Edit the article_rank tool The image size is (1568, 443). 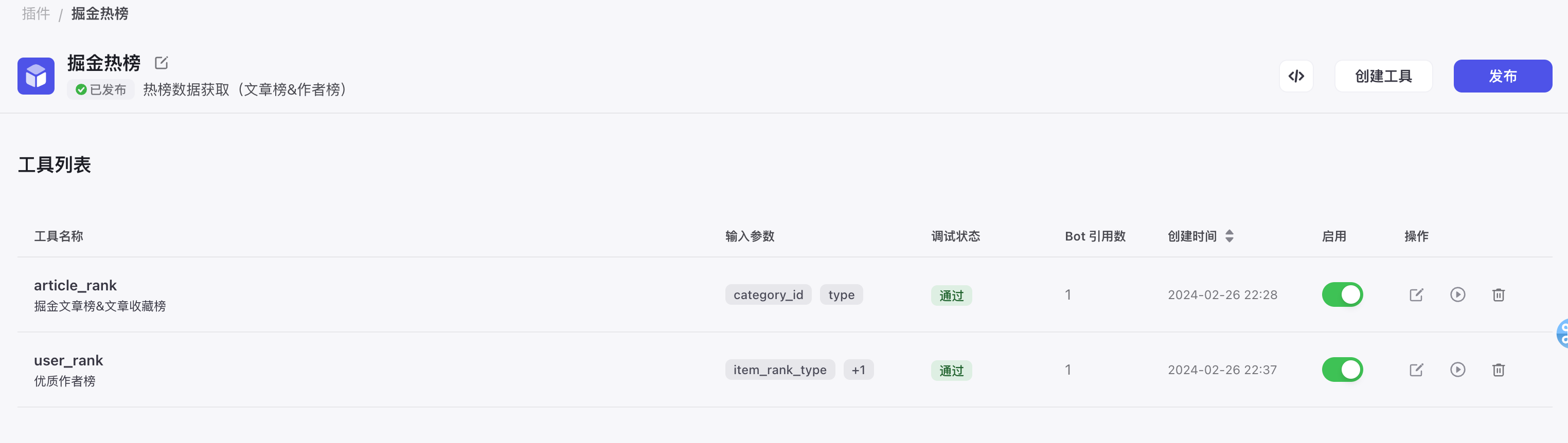pos(1416,294)
